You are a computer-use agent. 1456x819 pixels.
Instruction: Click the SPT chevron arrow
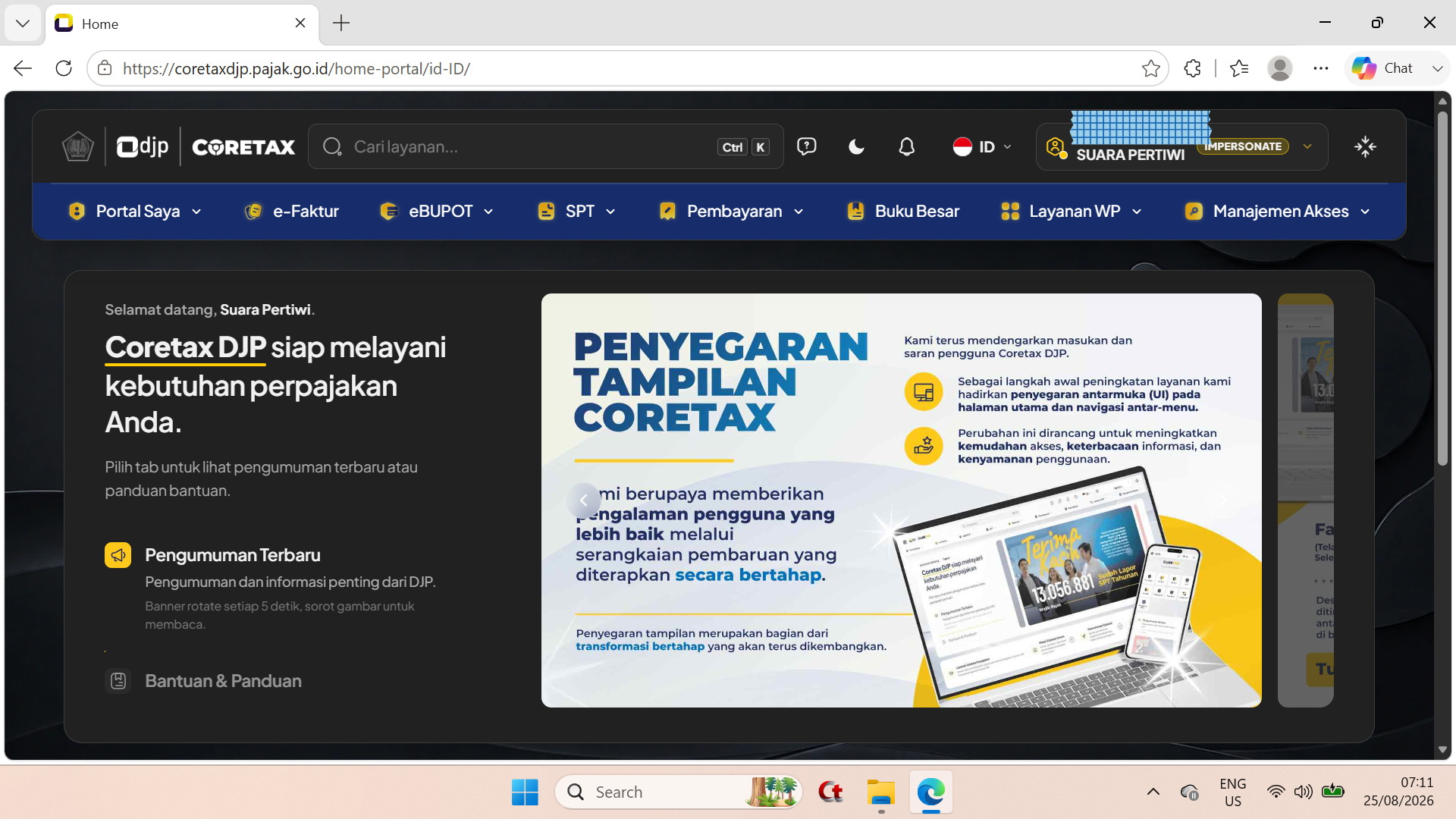click(610, 212)
